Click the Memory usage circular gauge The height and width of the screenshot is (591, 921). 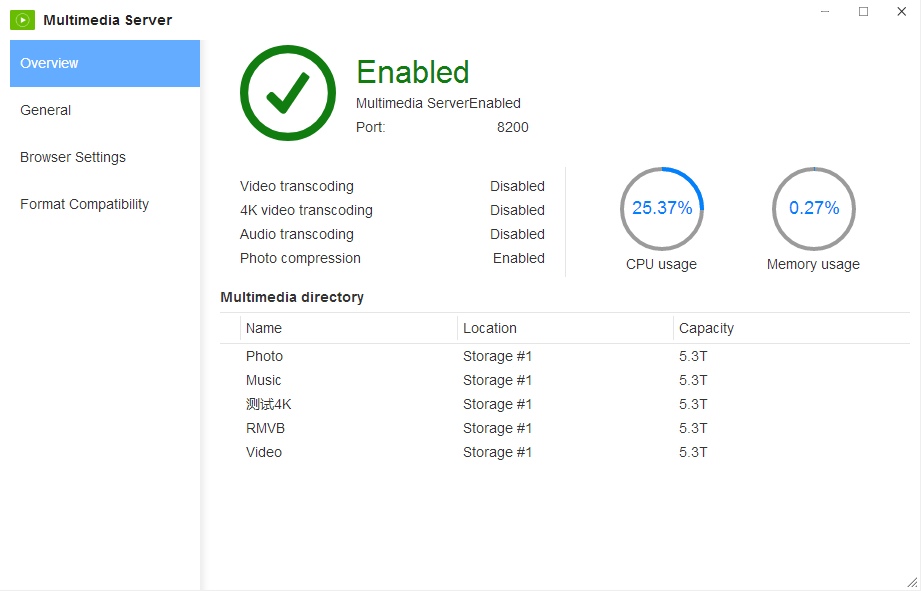tap(814, 208)
